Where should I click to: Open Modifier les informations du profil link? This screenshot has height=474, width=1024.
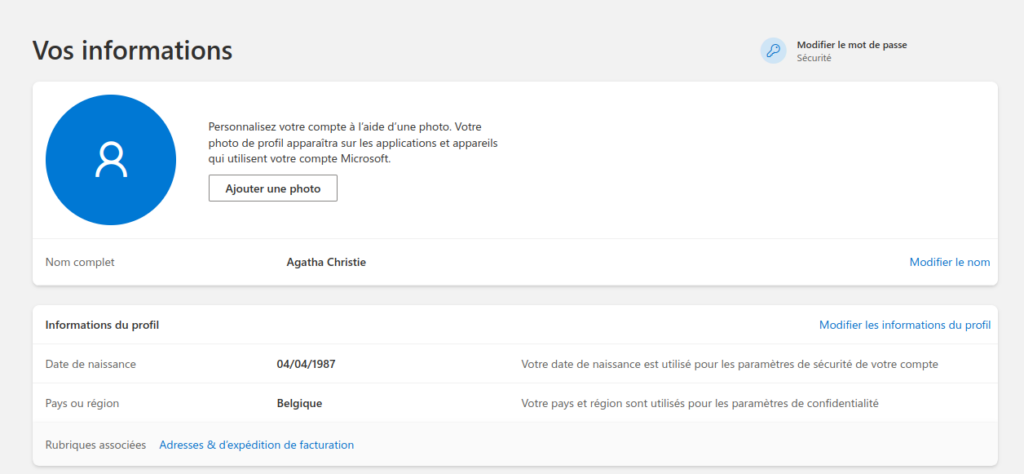point(904,325)
